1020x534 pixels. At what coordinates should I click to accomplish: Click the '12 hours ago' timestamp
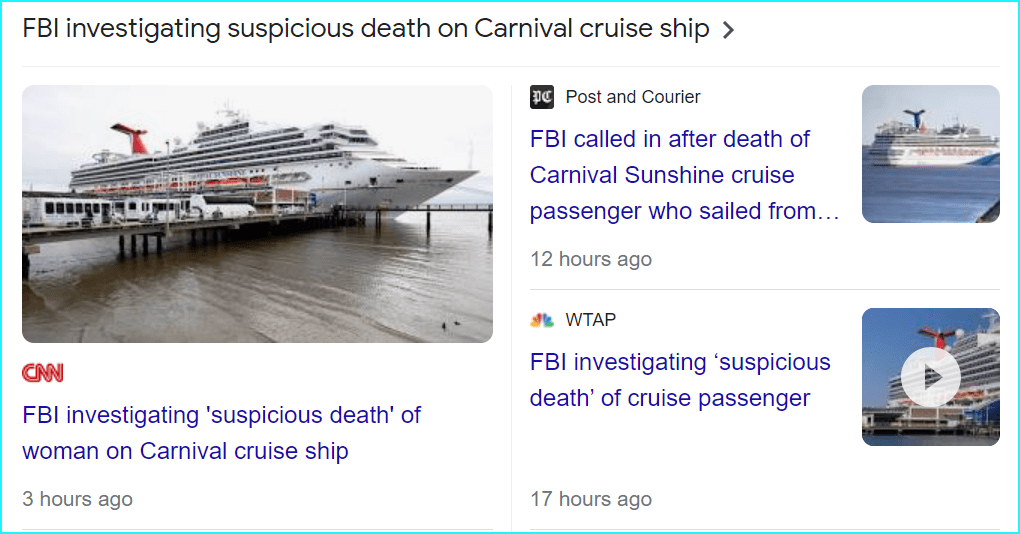(x=590, y=259)
